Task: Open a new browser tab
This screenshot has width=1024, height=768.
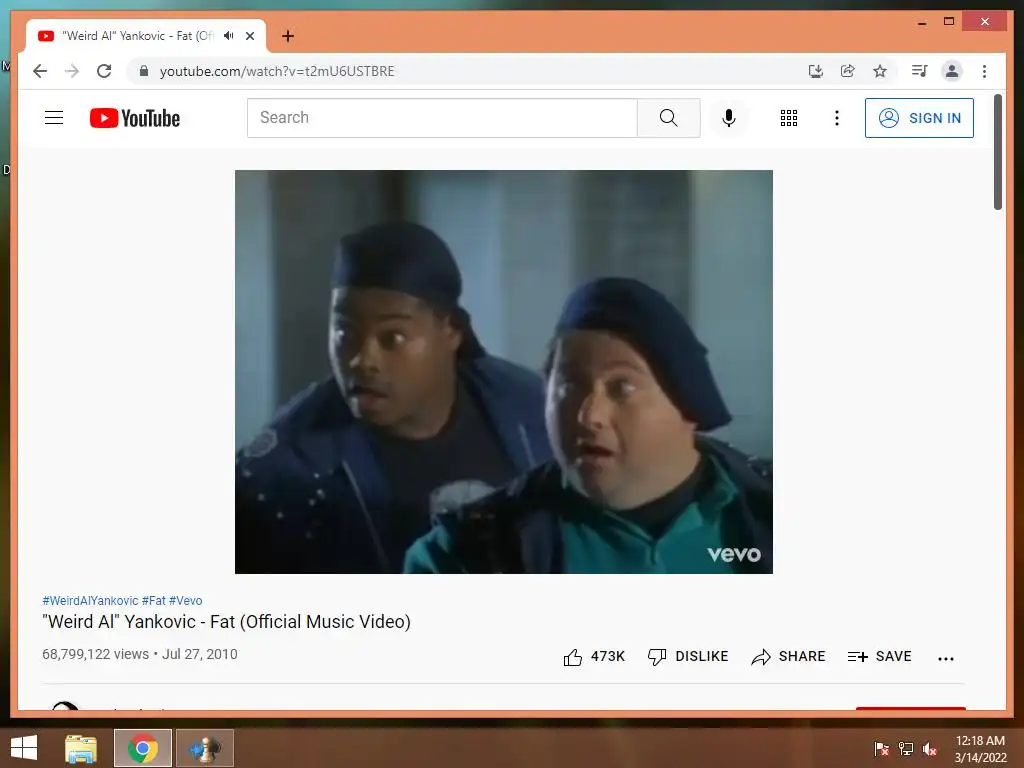Action: coord(288,36)
